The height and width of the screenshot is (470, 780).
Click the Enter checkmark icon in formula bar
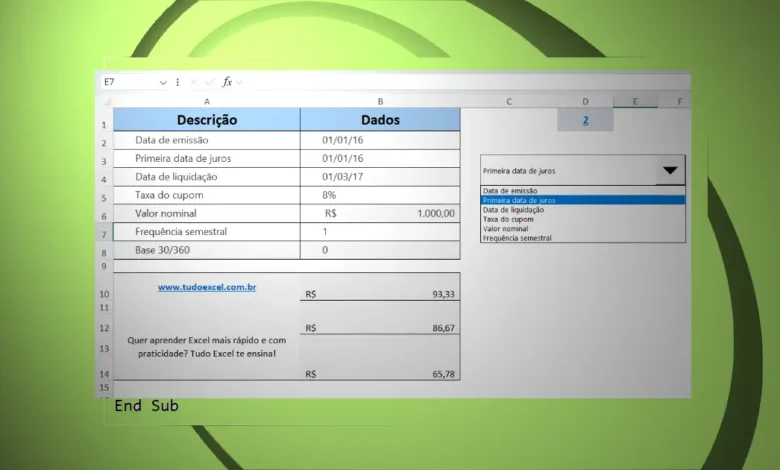click(210, 82)
